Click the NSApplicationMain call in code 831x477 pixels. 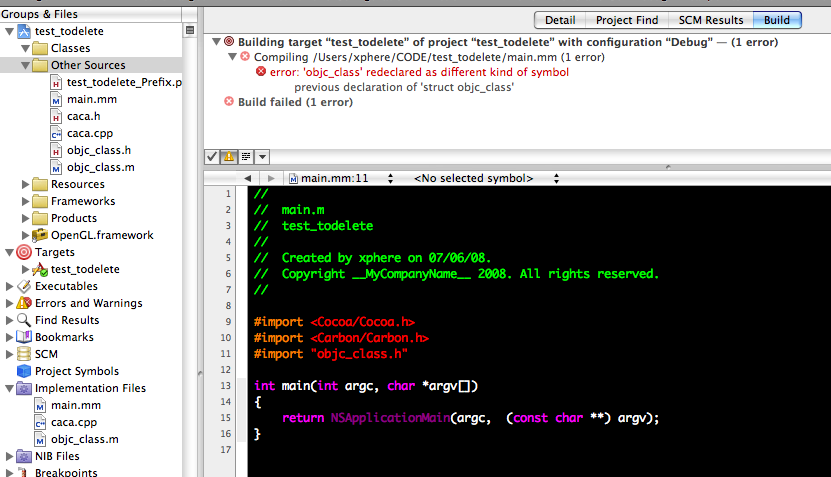(391, 418)
